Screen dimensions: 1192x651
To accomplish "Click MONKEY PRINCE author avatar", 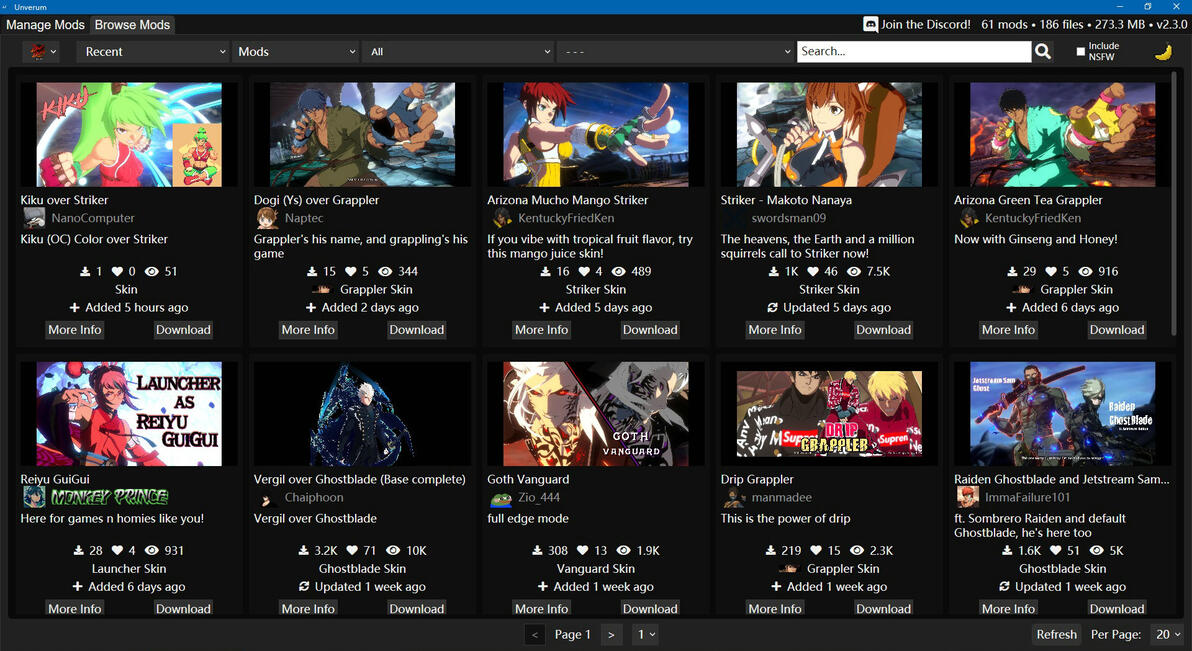I will click(34, 497).
